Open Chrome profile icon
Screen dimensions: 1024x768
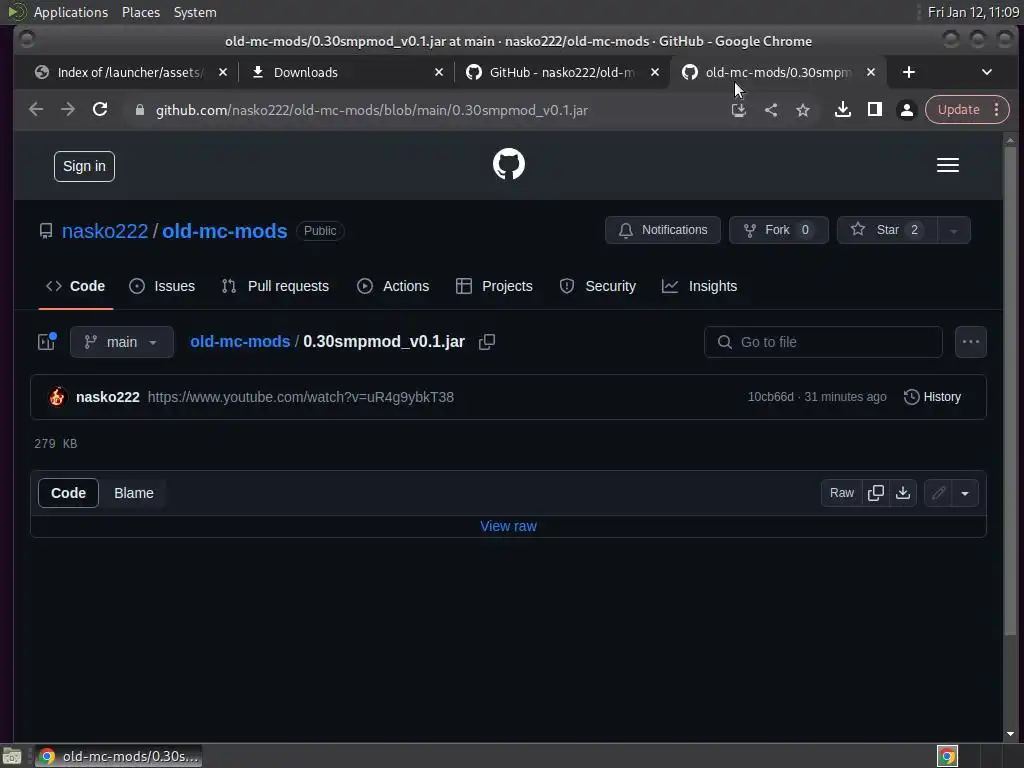pyautogui.click(x=906, y=110)
